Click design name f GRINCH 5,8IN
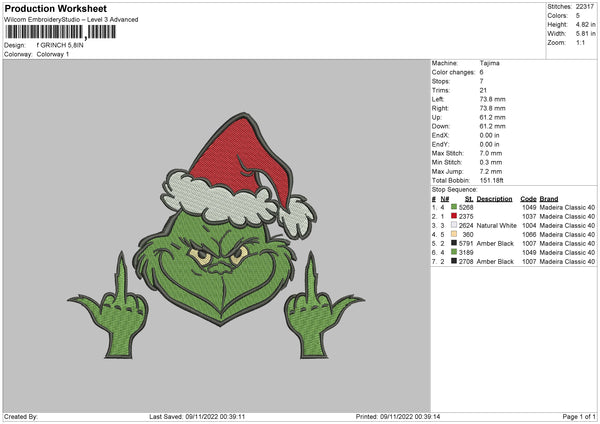The width and height of the screenshot is (600, 424). (x=60, y=45)
